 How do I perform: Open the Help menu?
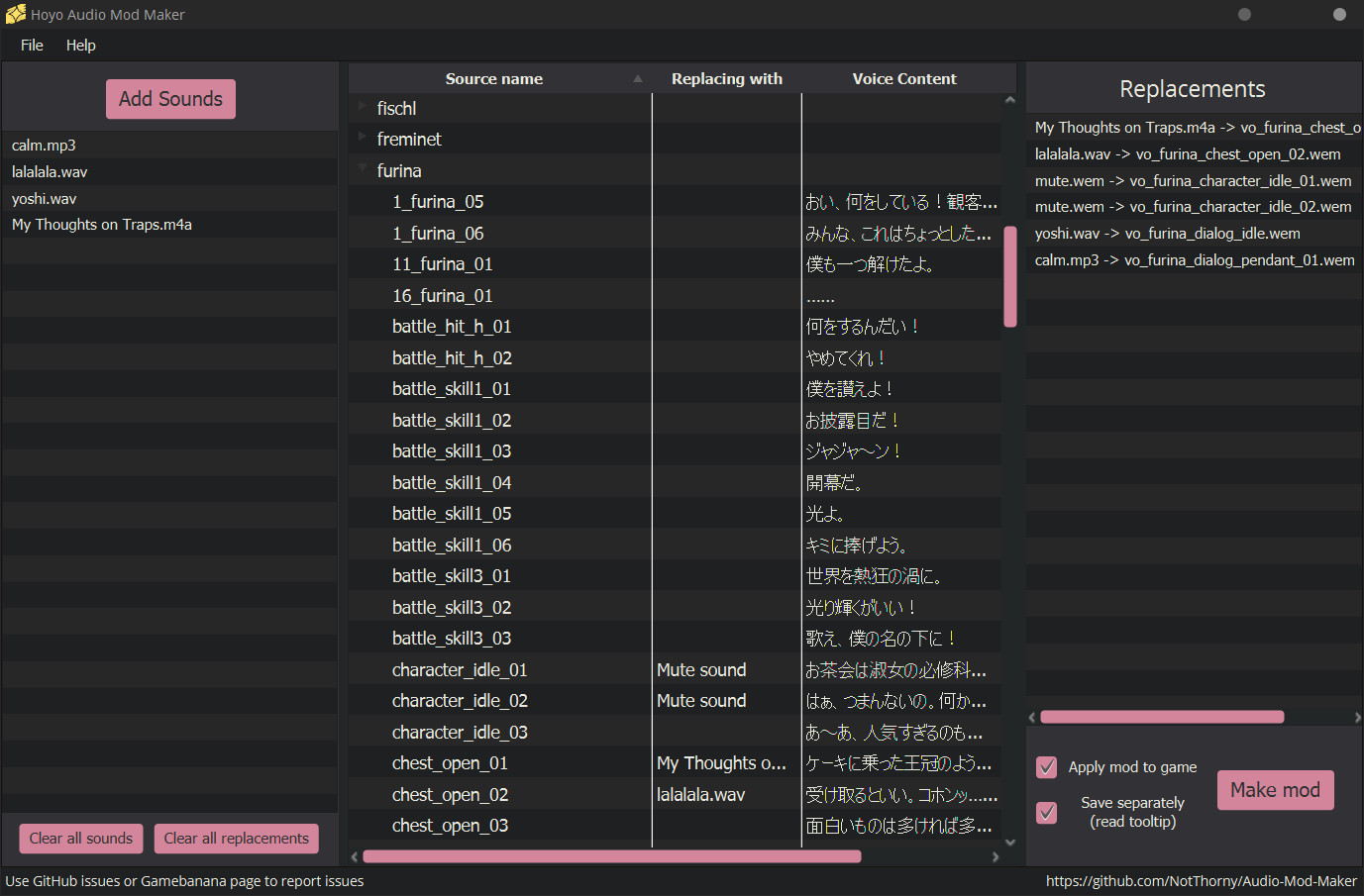pyautogui.click(x=80, y=45)
